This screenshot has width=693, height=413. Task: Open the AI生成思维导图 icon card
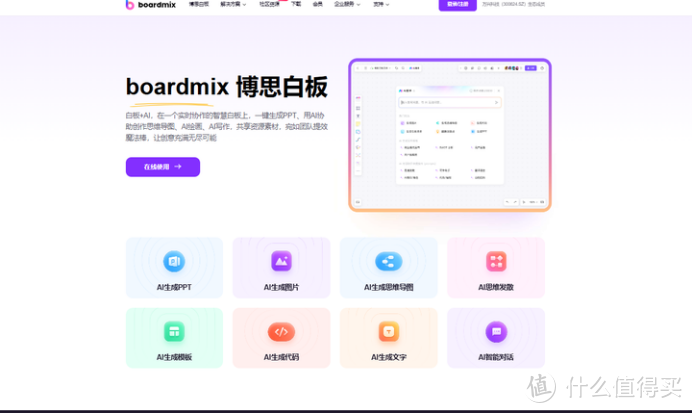click(x=388, y=268)
